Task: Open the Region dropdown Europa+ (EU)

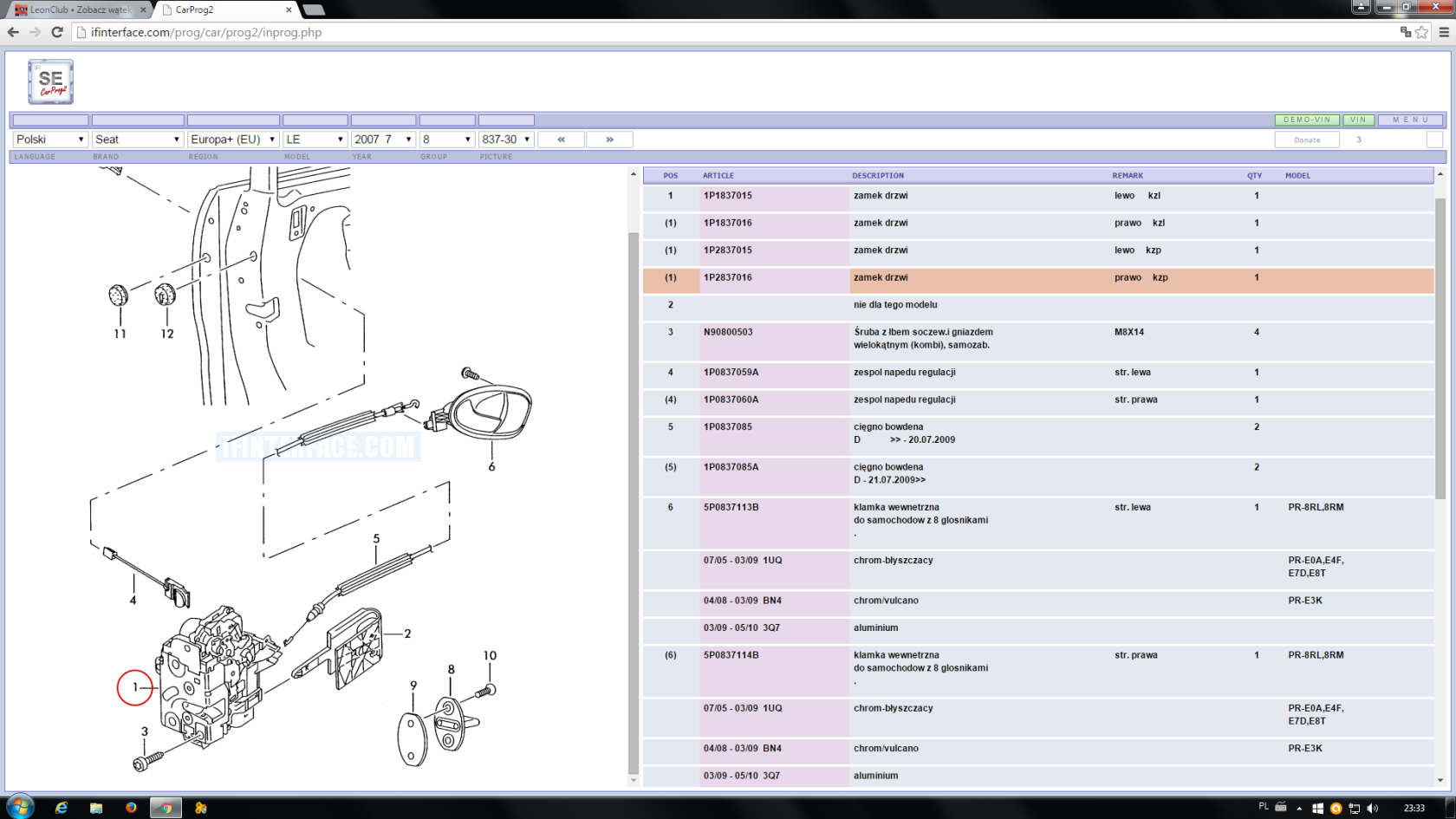Action: (233, 140)
